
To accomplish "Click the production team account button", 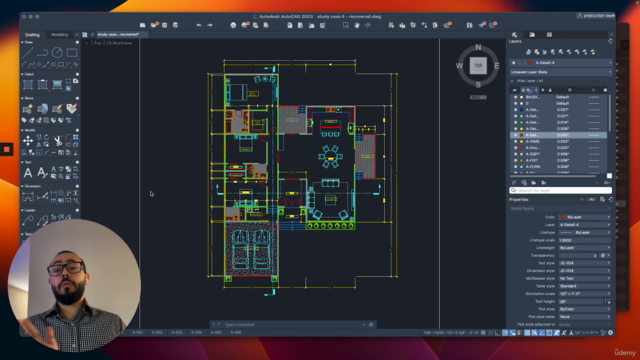I will [x=596, y=16].
